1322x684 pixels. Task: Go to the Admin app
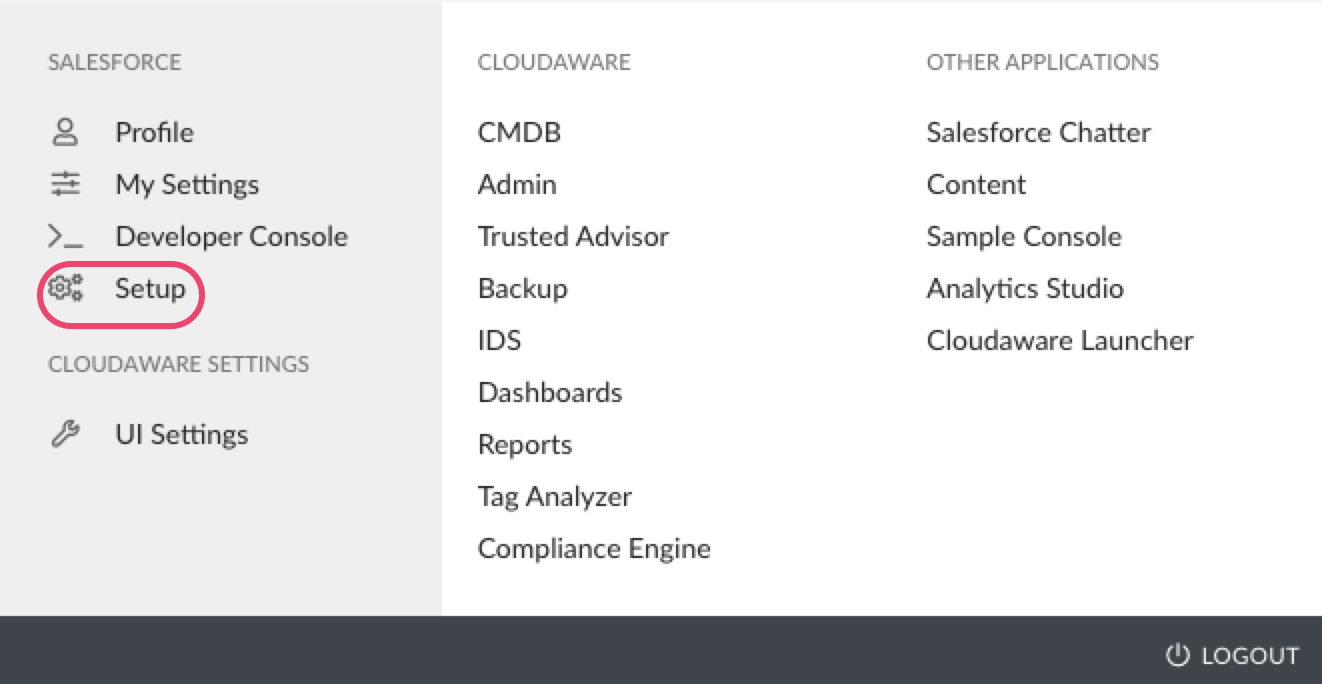tap(517, 184)
